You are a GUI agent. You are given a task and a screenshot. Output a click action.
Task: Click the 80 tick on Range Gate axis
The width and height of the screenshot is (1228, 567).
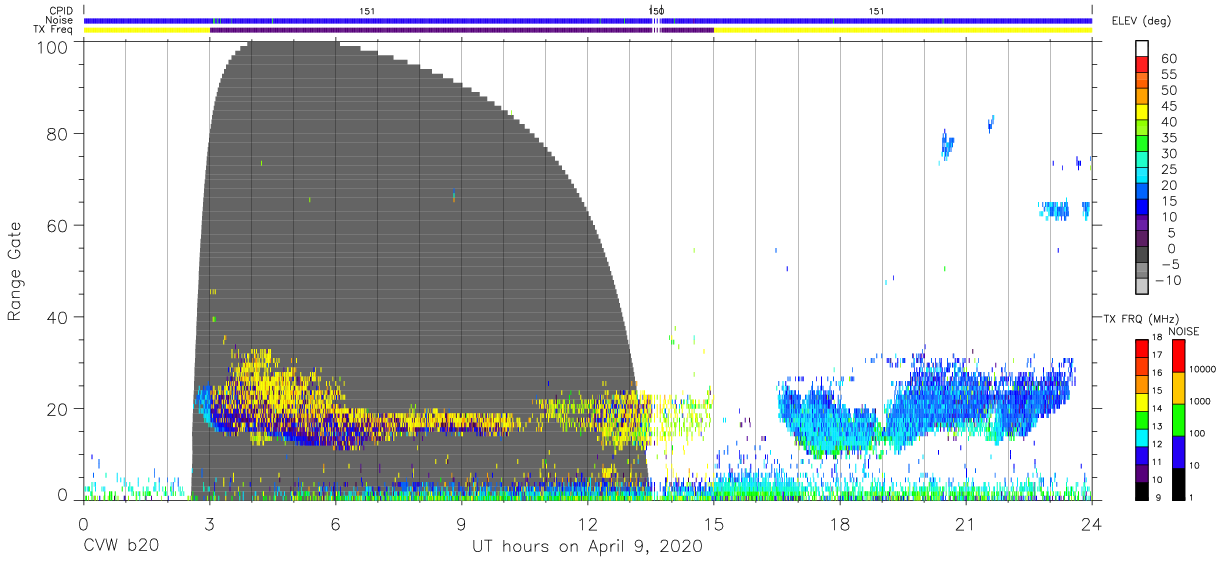pyautogui.click(x=57, y=134)
